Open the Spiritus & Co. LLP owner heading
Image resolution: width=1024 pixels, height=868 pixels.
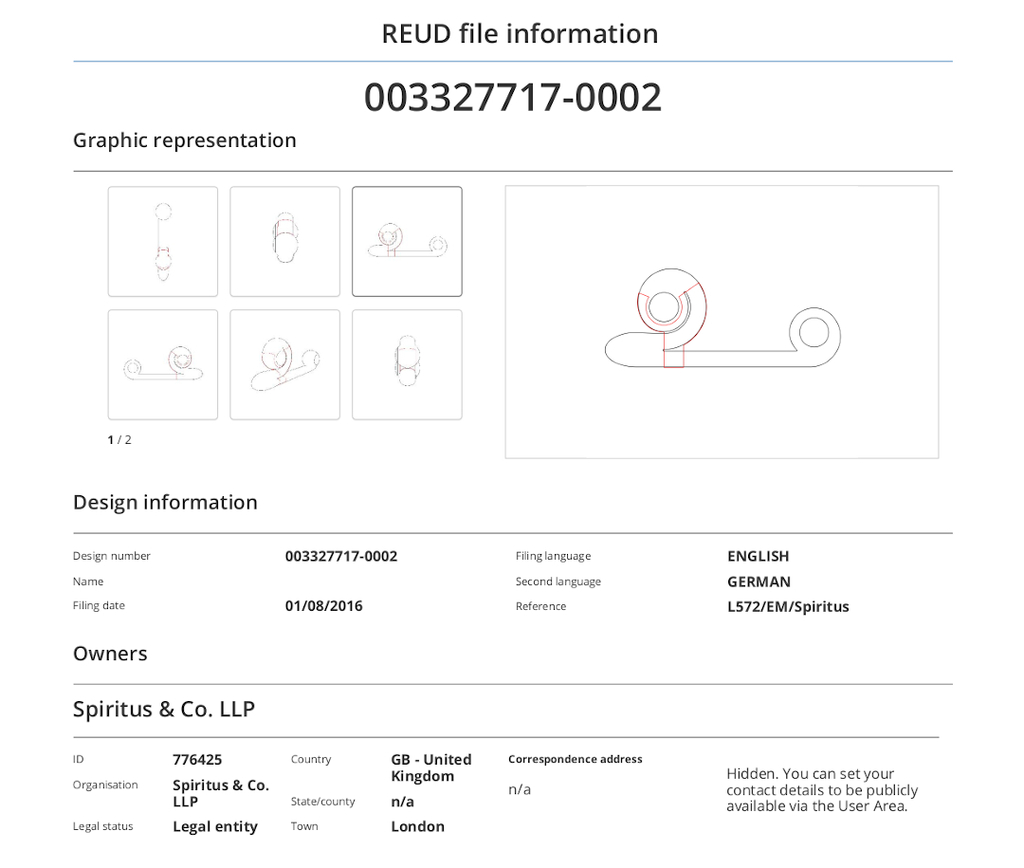click(164, 709)
